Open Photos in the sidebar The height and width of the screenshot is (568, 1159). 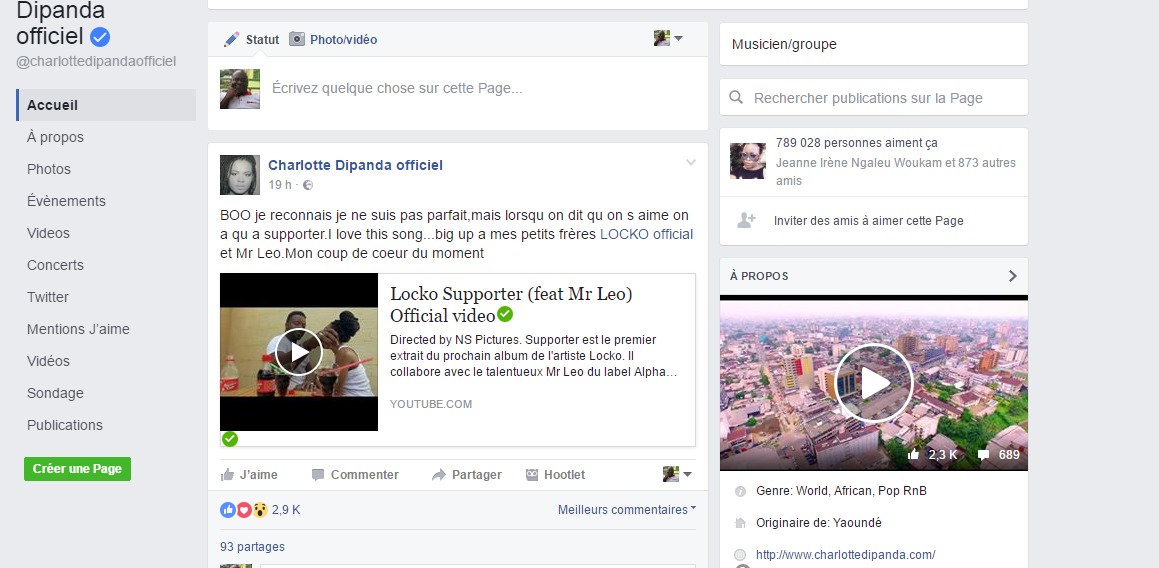coord(49,169)
